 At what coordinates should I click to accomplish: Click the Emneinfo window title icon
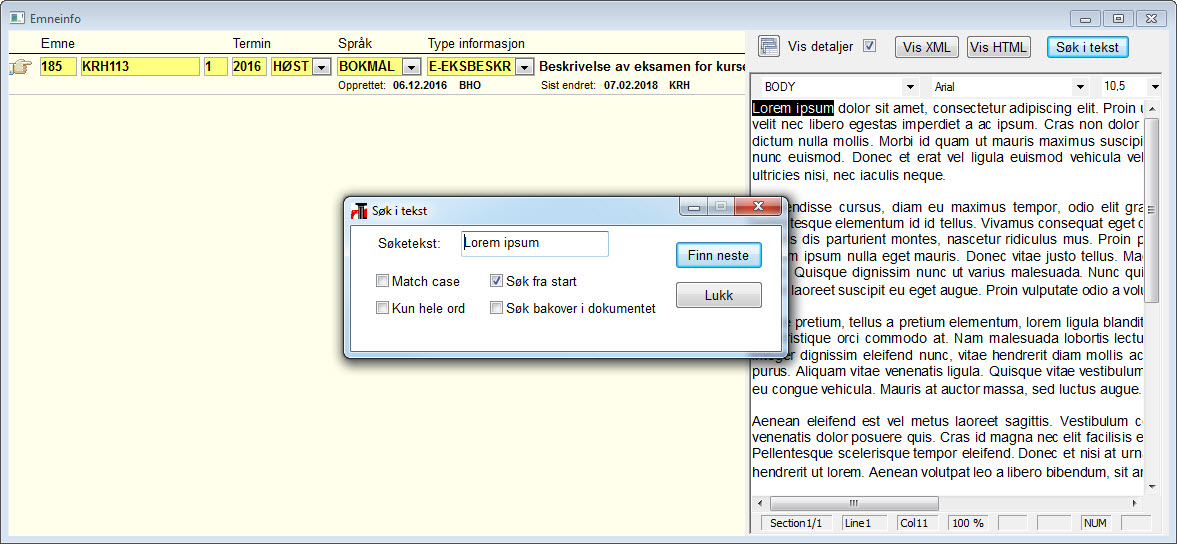(17, 17)
